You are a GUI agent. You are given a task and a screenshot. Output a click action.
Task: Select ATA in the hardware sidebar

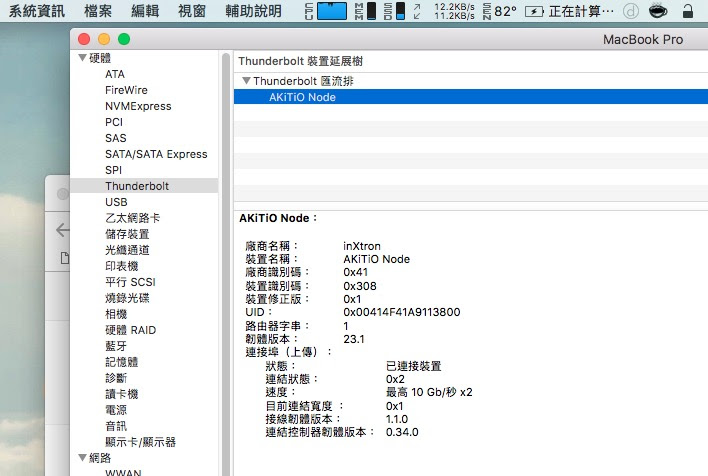click(115, 74)
